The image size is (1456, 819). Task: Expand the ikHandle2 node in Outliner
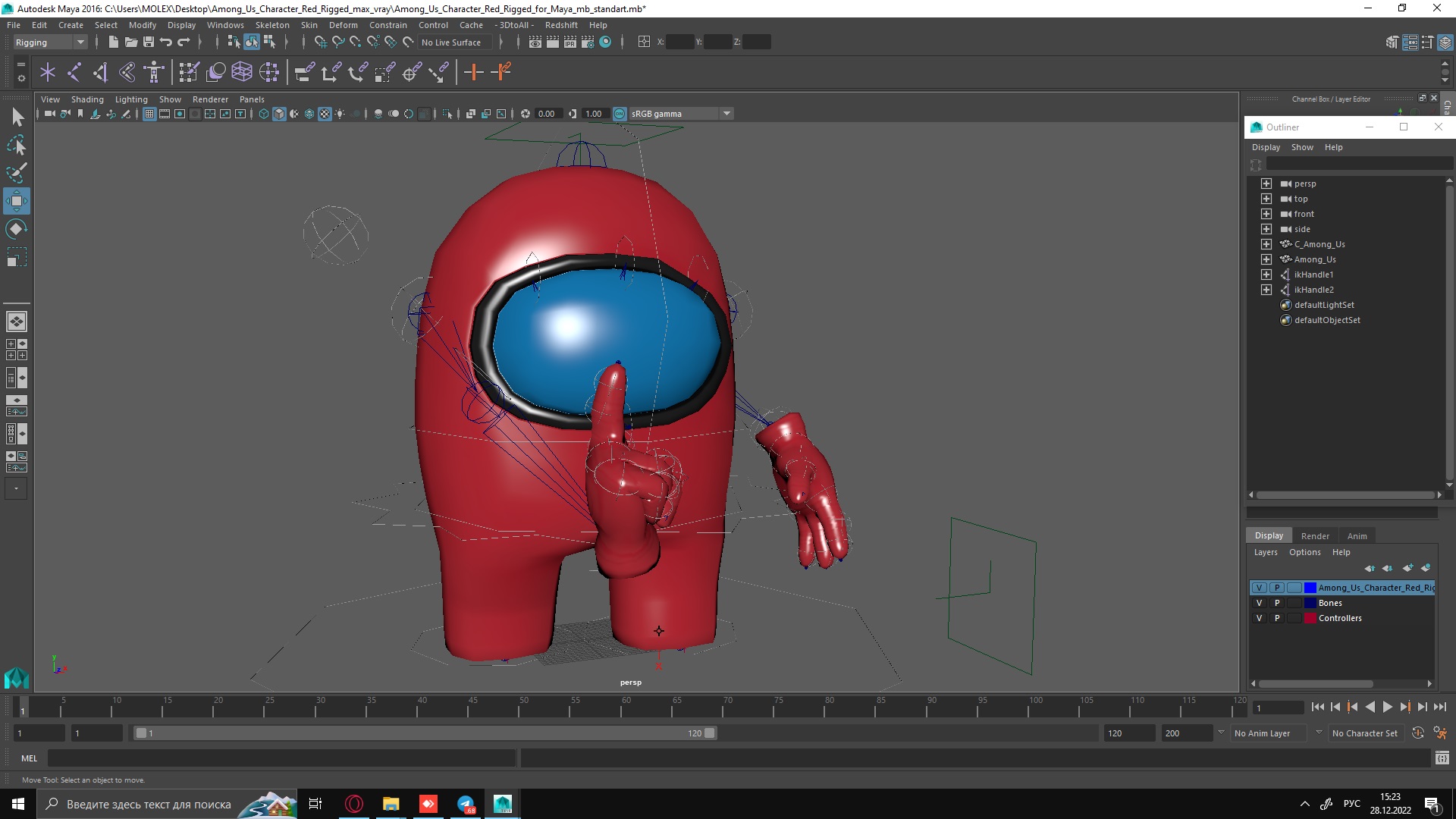(x=1266, y=290)
